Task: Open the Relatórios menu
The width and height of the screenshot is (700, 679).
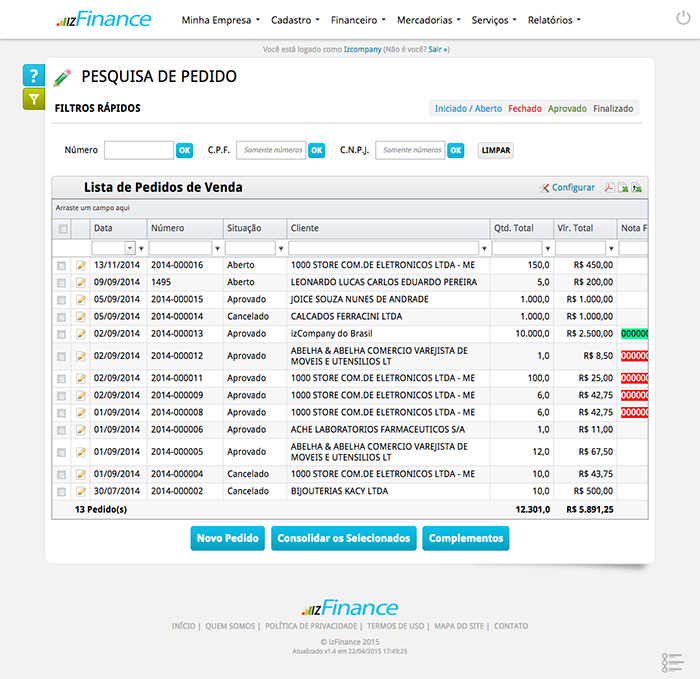Action: [x=553, y=20]
